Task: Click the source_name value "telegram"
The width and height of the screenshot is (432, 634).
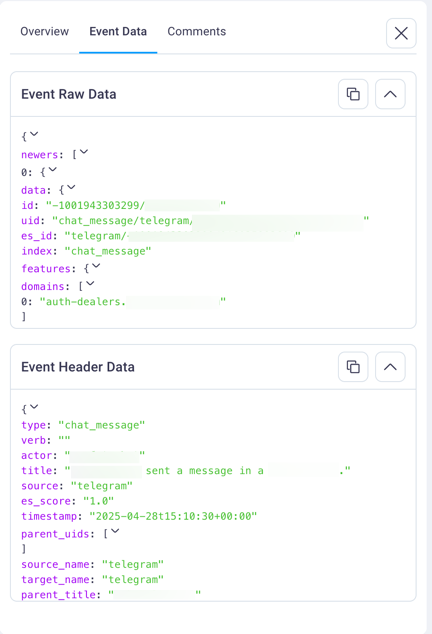Action: [133, 565]
